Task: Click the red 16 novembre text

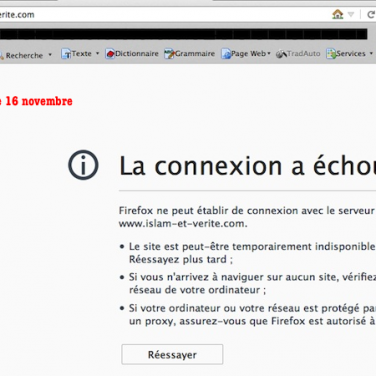Action: tap(39, 101)
